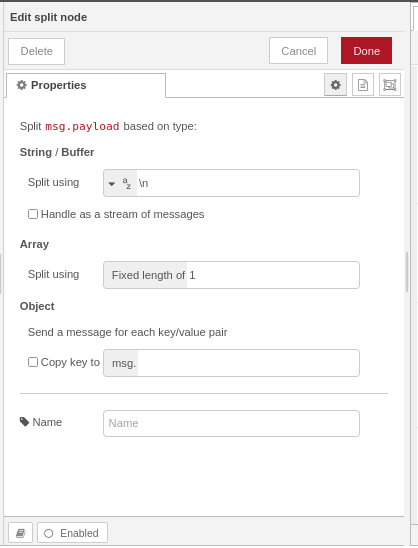Toggle the Enabled circle indicator
Screen dimensions: 418x548
(x=49, y=533)
